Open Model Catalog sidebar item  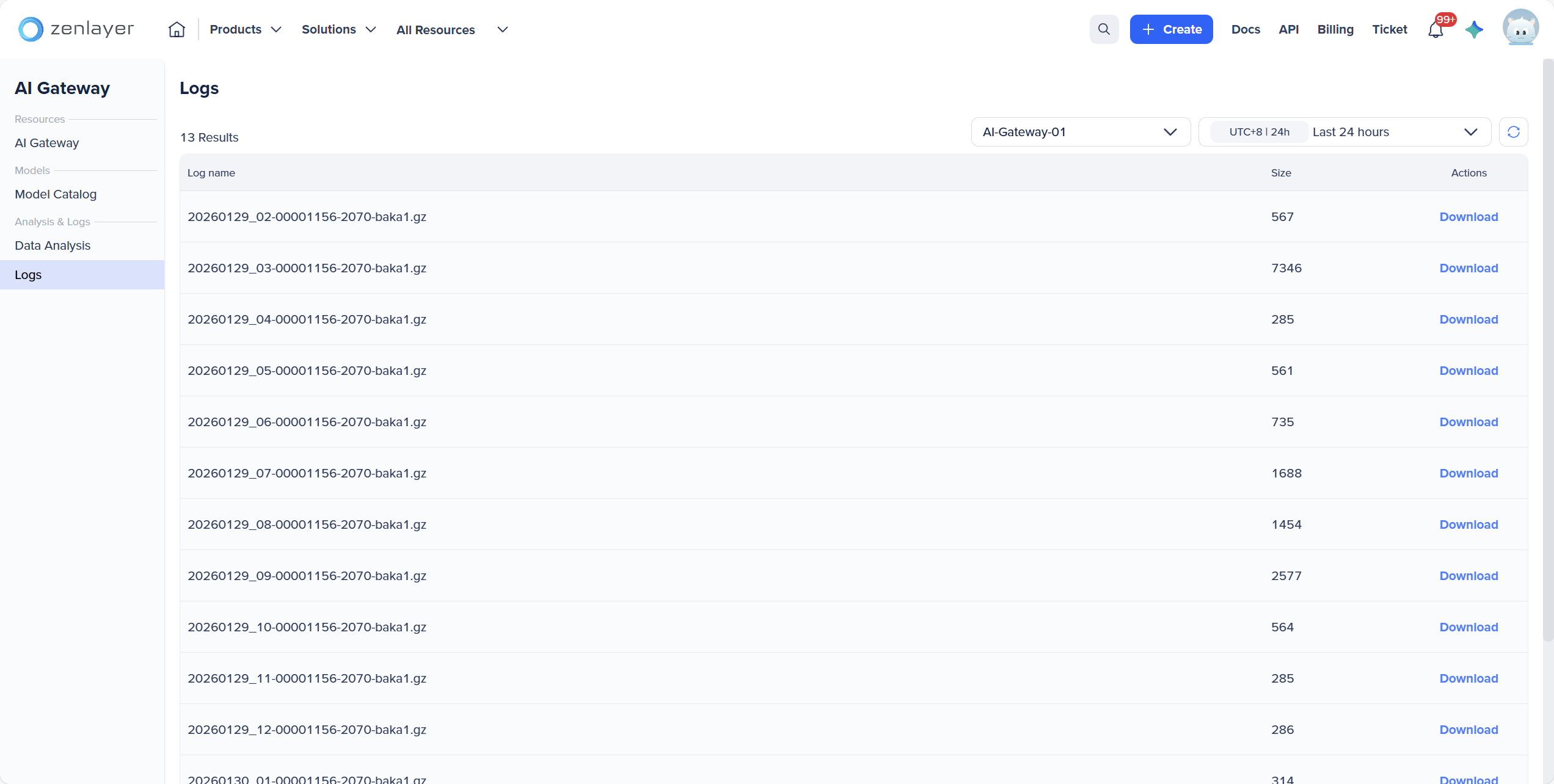pyautogui.click(x=56, y=194)
